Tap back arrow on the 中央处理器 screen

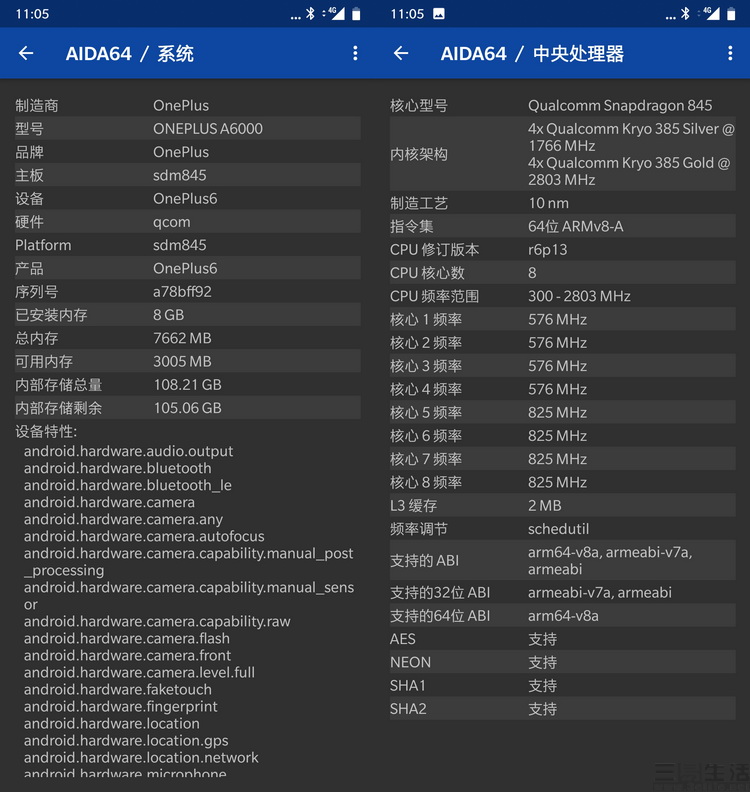pyautogui.click(x=401, y=54)
